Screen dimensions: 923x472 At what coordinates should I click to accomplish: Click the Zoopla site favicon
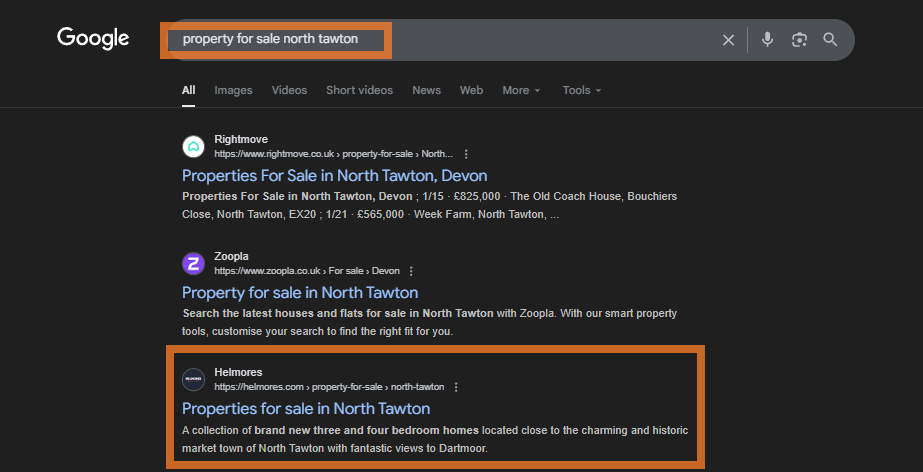tap(193, 263)
